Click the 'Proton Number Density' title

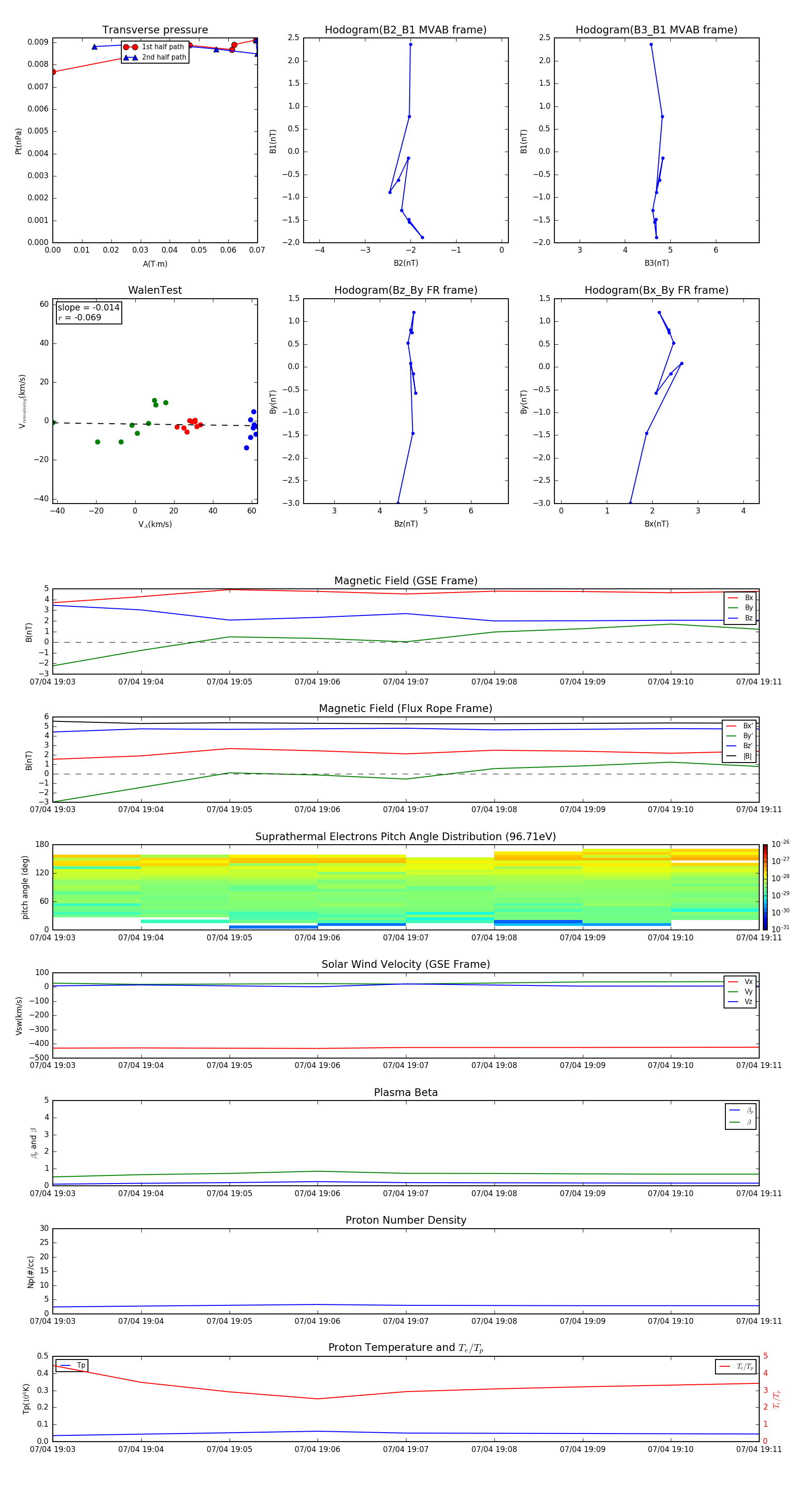click(x=406, y=1220)
